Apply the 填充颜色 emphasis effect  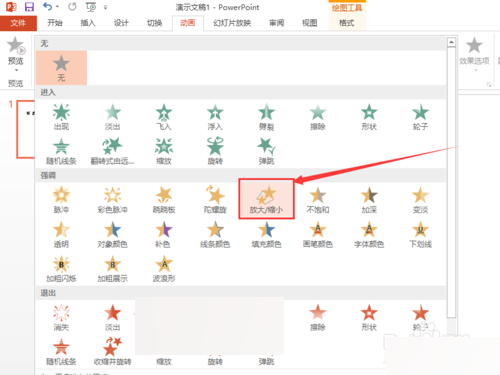[266, 234]
